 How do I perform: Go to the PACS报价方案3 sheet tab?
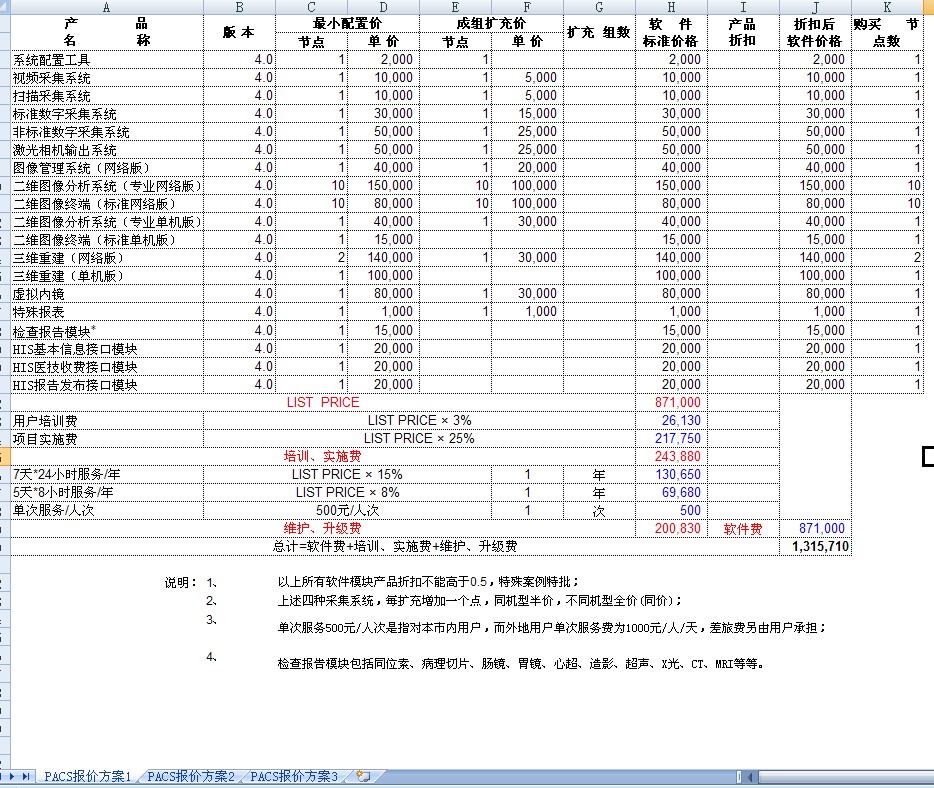[294, 776]
